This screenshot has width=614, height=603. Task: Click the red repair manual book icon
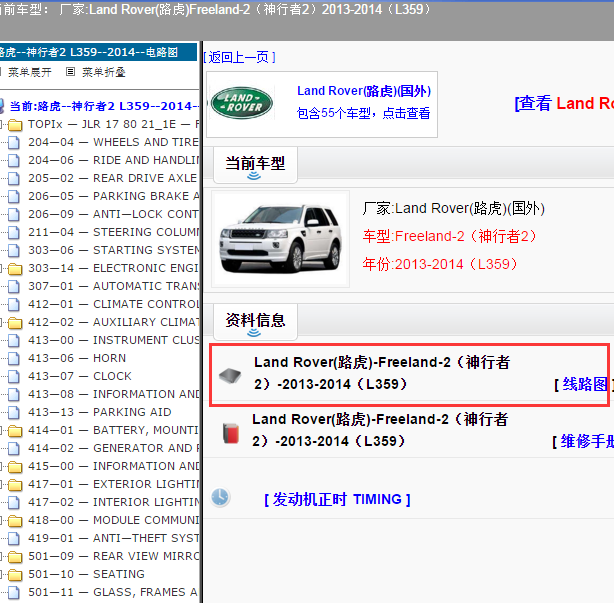[231, 433]
